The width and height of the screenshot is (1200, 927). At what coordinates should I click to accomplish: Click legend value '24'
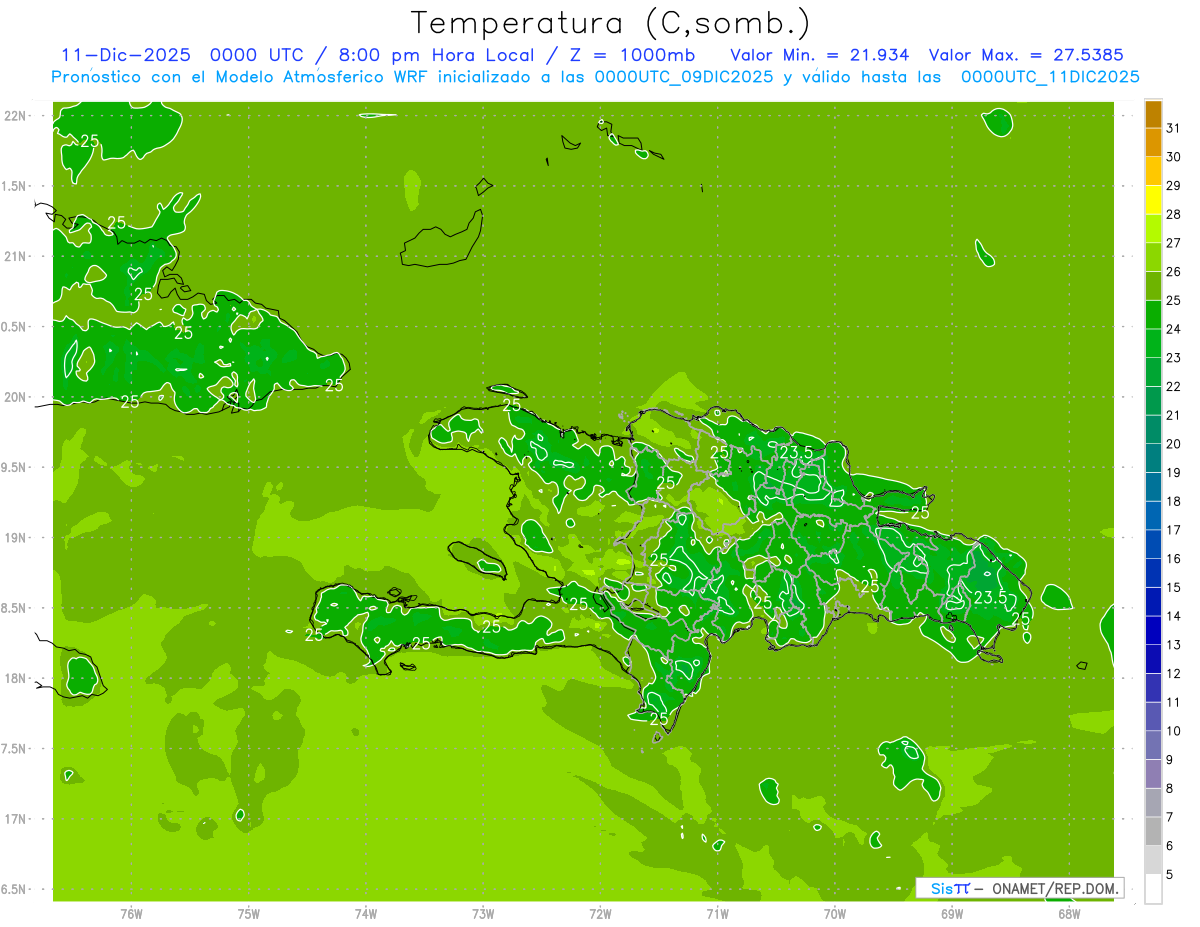(x=1174, y=329)
